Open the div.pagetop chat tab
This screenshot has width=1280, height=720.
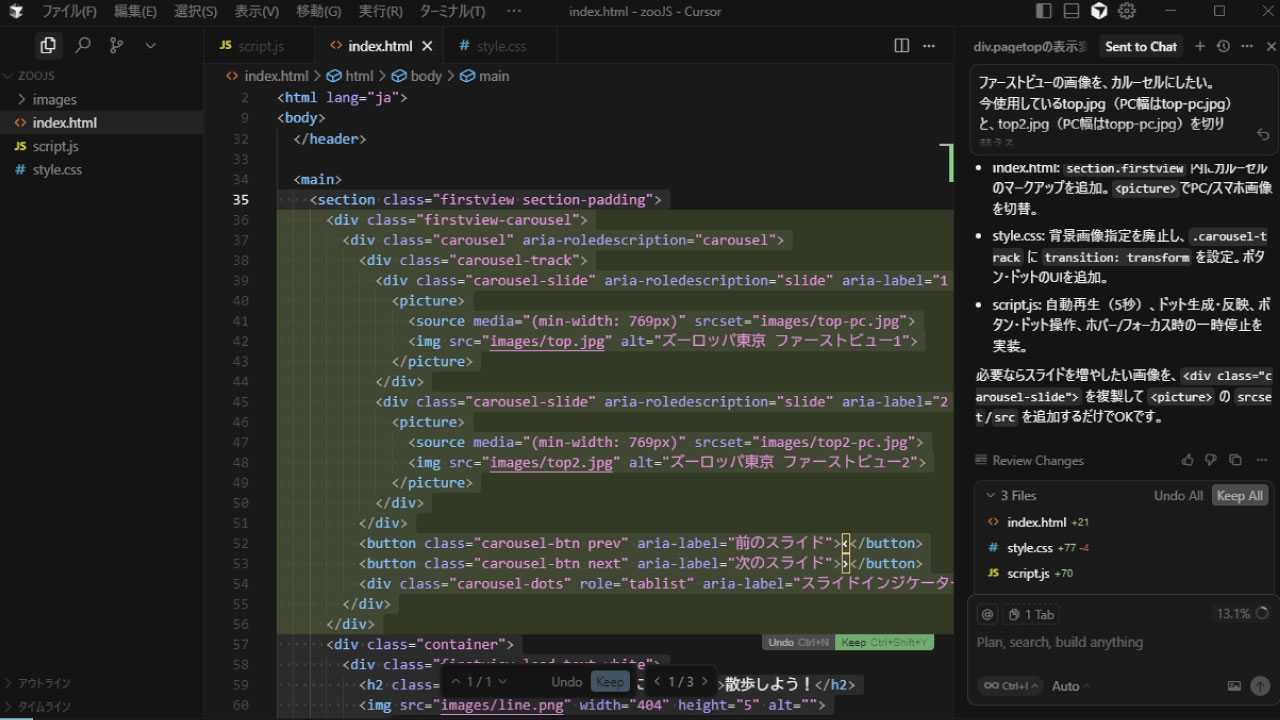[1030, 47]
